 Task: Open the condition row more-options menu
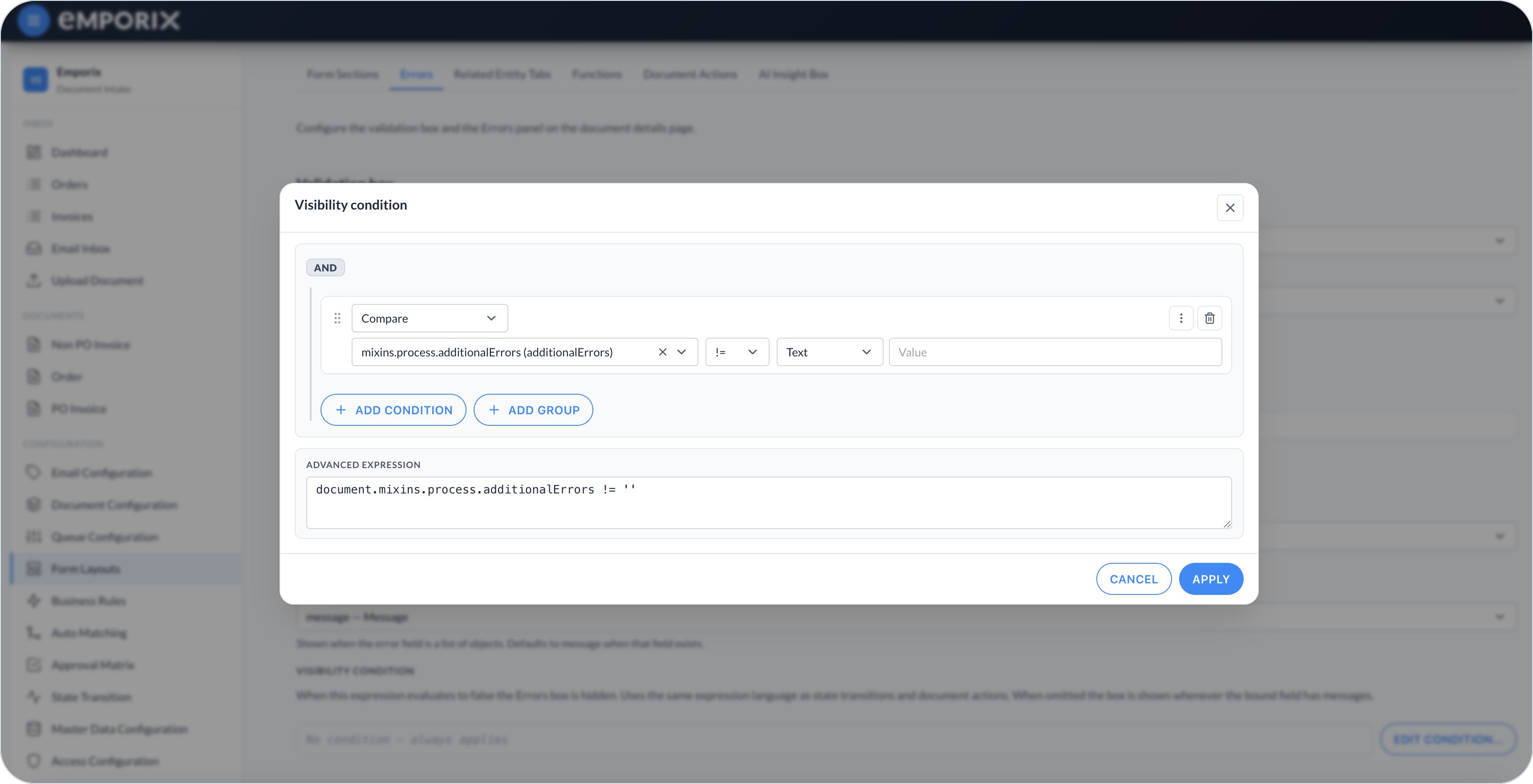point(1181,318)
